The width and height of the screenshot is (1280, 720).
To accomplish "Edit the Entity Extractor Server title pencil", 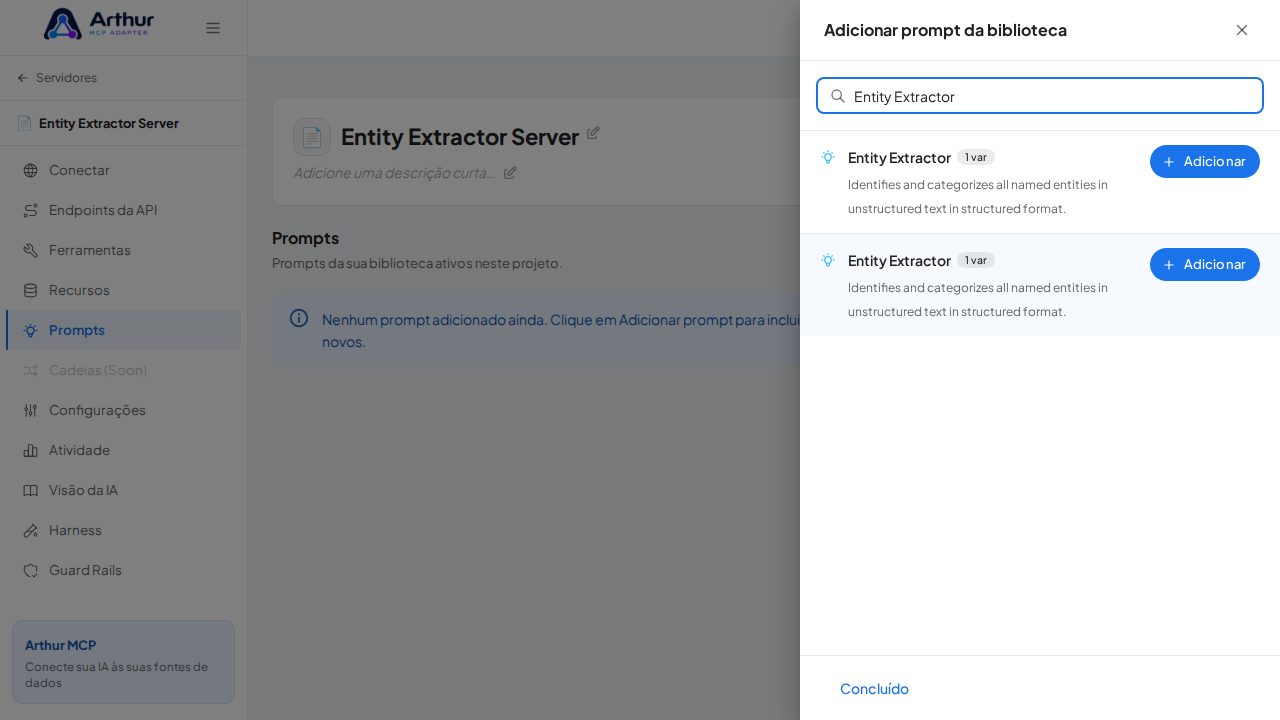I will 593,132.
